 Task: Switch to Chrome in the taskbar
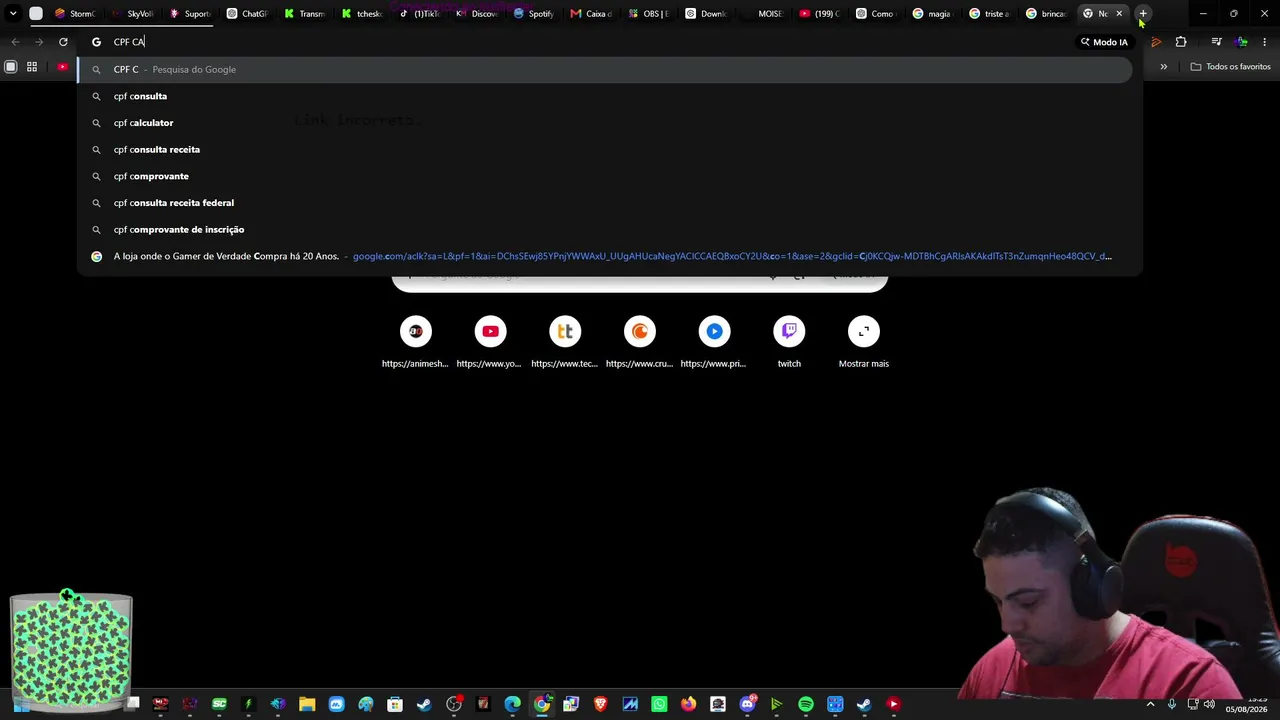(x=542, y=704)
